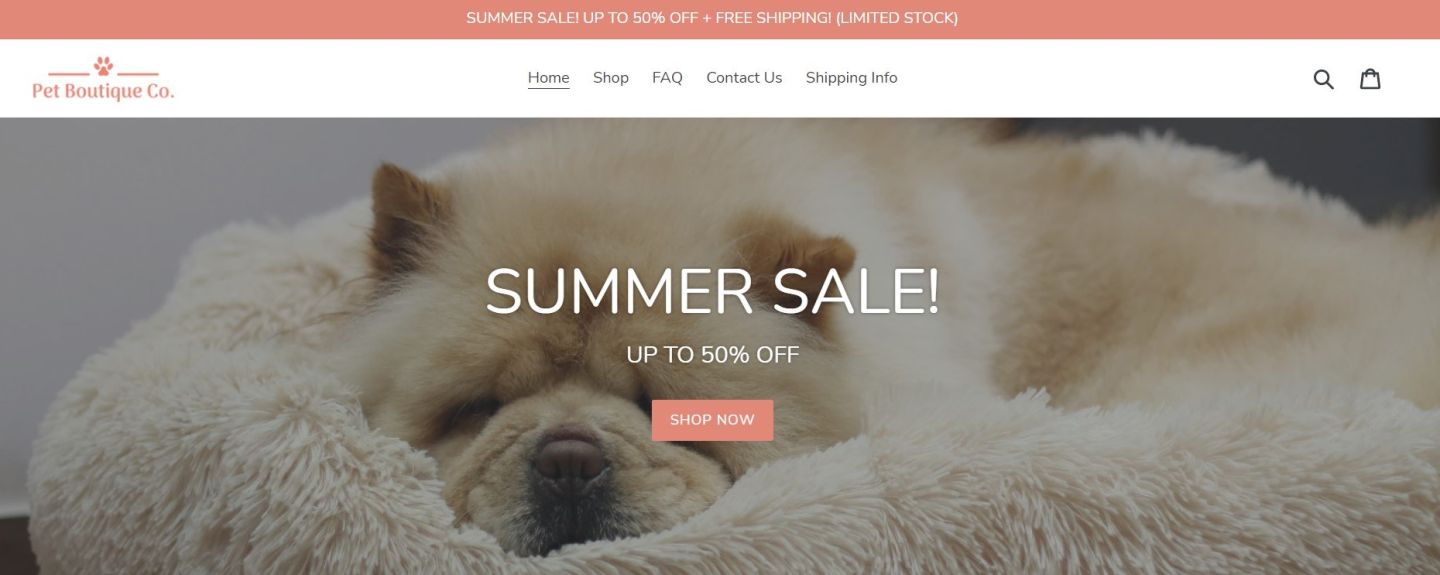1440x575 pixels.
Task: Select Contact Us in navigation
Action: pos(744,78)
